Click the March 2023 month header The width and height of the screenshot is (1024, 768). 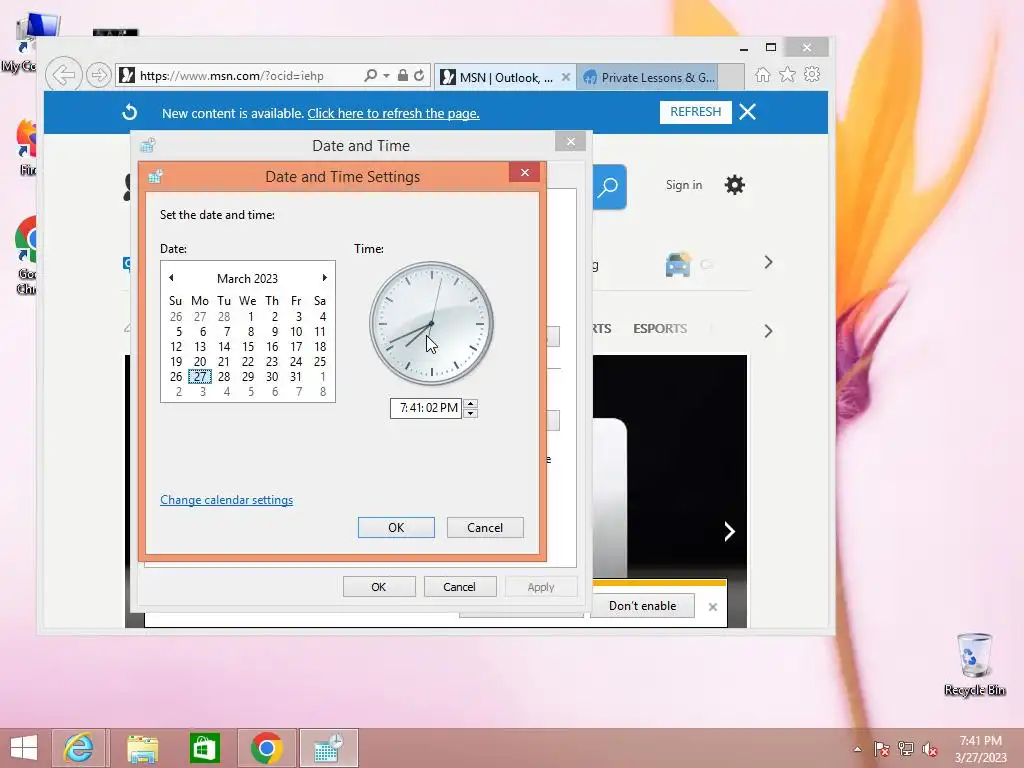point(248,279)
